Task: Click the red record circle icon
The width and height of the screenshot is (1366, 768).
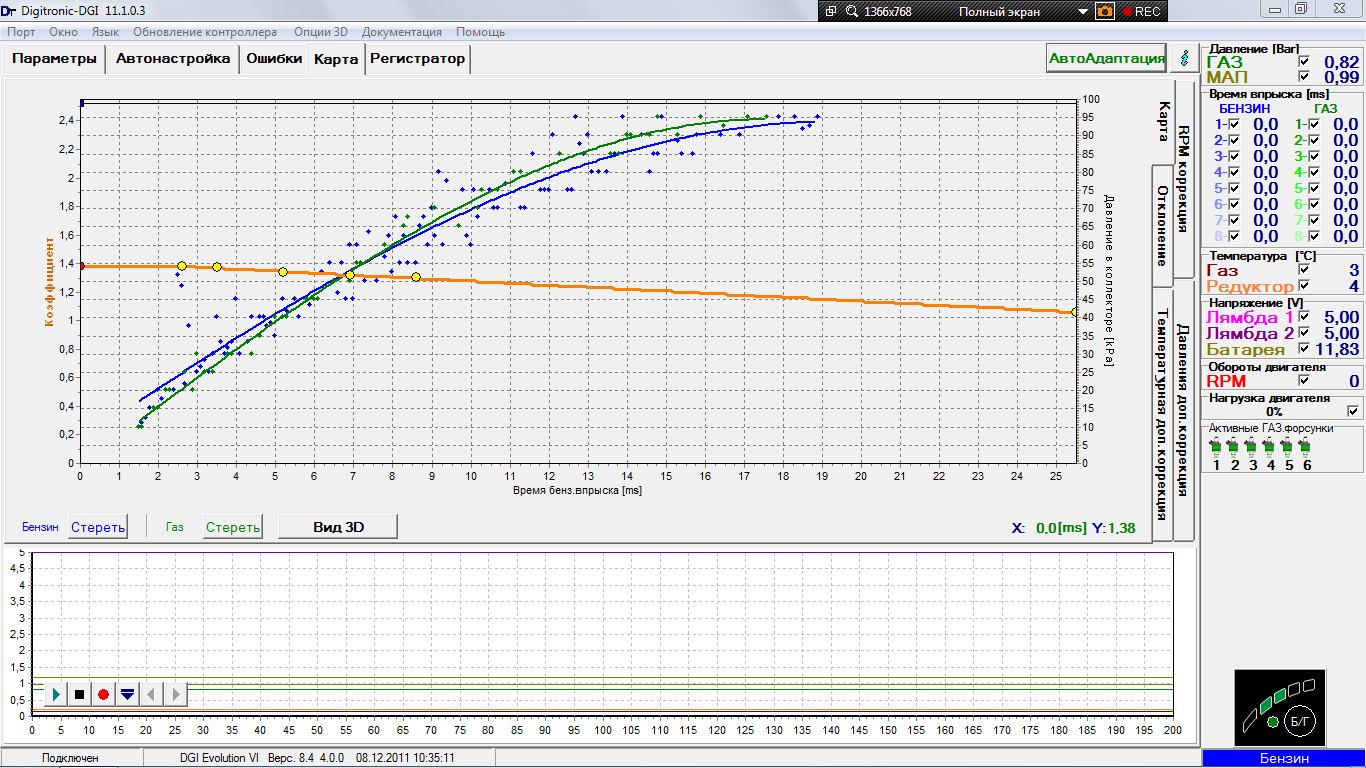Action: [x=103, y=693]
